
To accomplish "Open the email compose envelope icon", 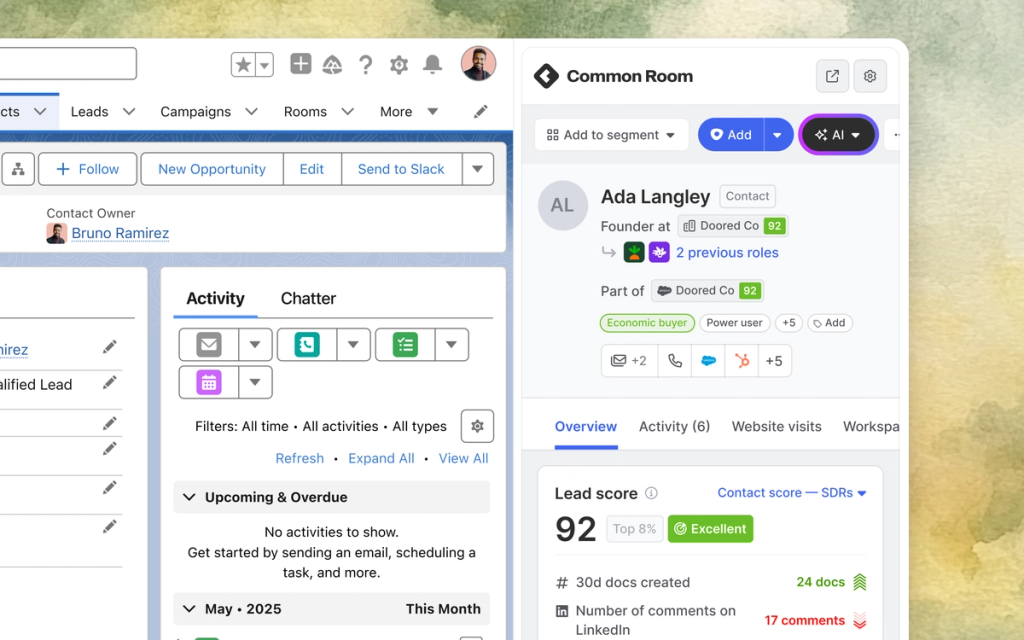I will click(209, 344).
